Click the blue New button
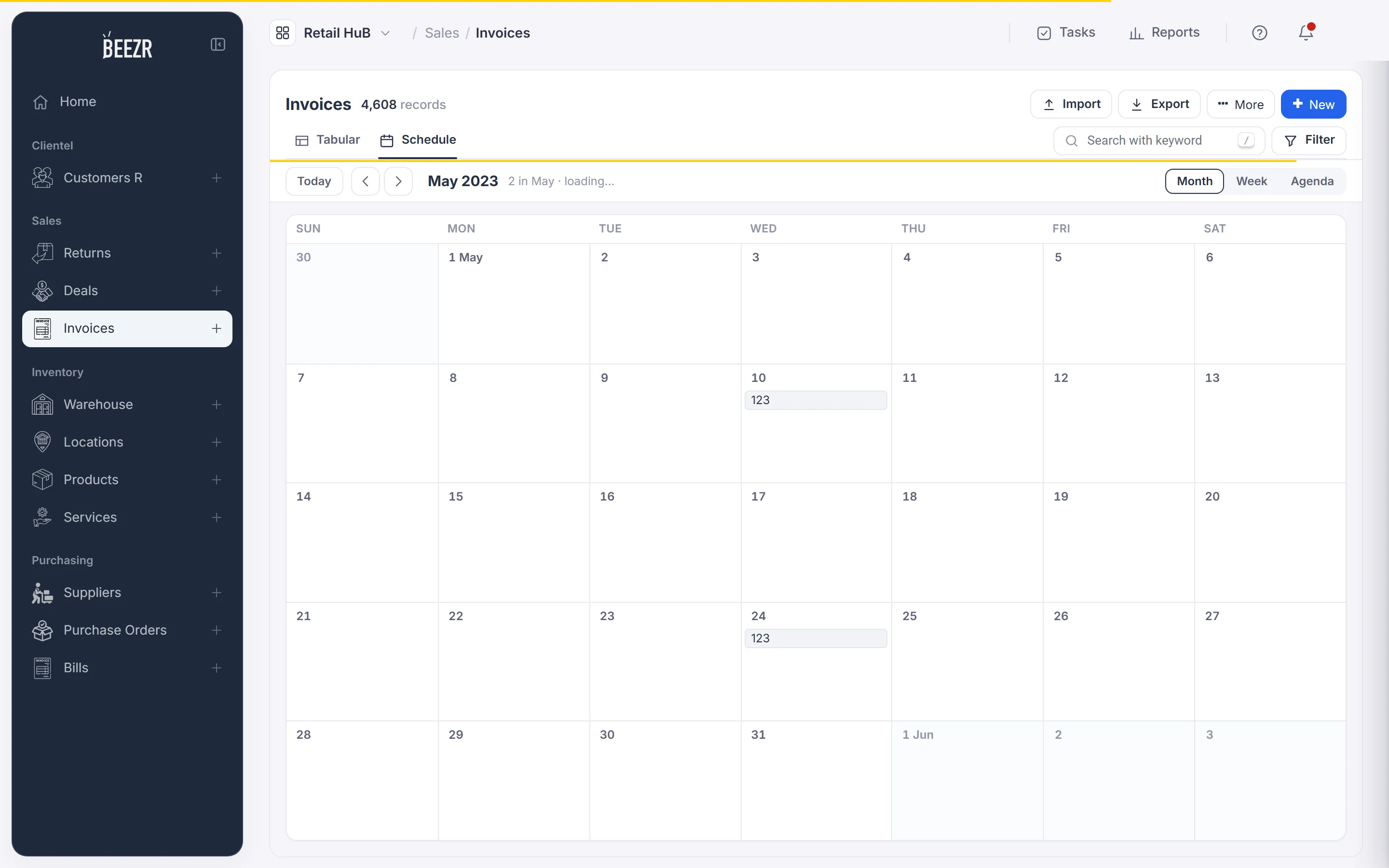Image resolution: width=1389 pixels, height=868 pixels. (x=1313, y=105)
